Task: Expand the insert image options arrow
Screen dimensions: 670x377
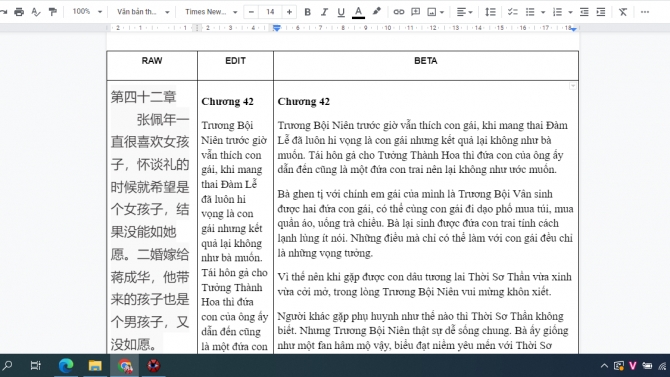Action: click(x=442, y=12)
